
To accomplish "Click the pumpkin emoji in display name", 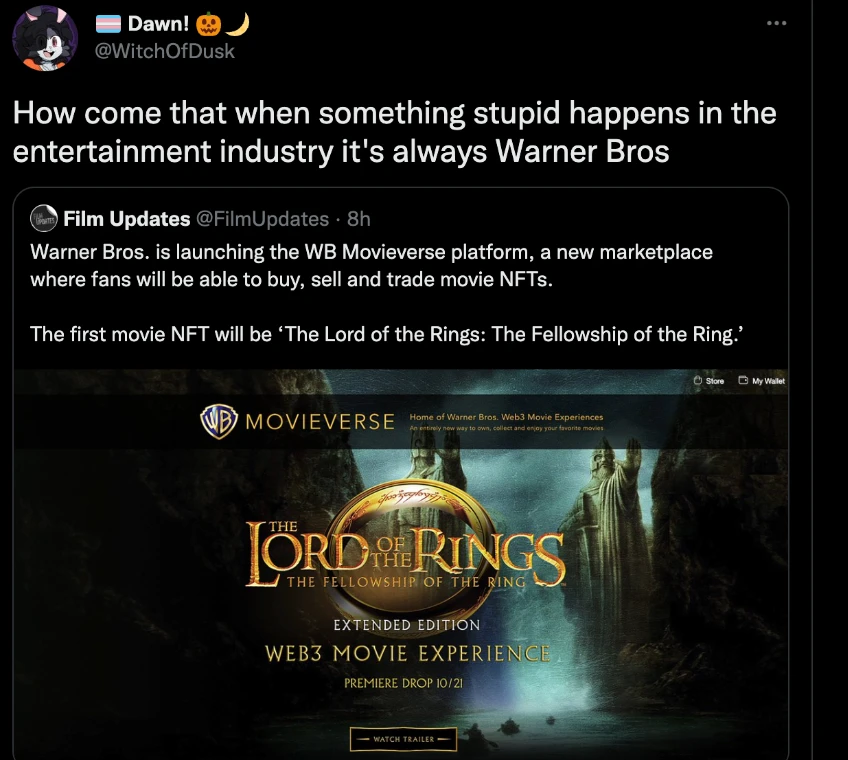I will (208, 24).
